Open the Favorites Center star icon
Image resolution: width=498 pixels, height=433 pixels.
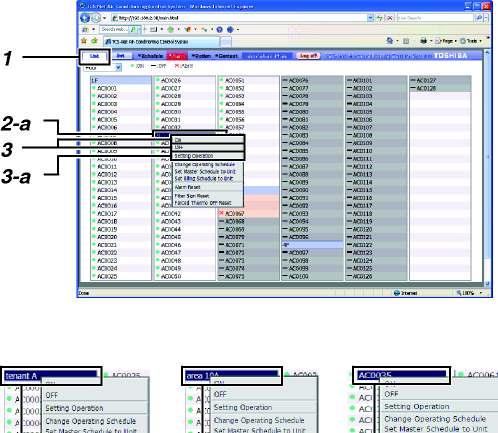[x=84, y=41]
